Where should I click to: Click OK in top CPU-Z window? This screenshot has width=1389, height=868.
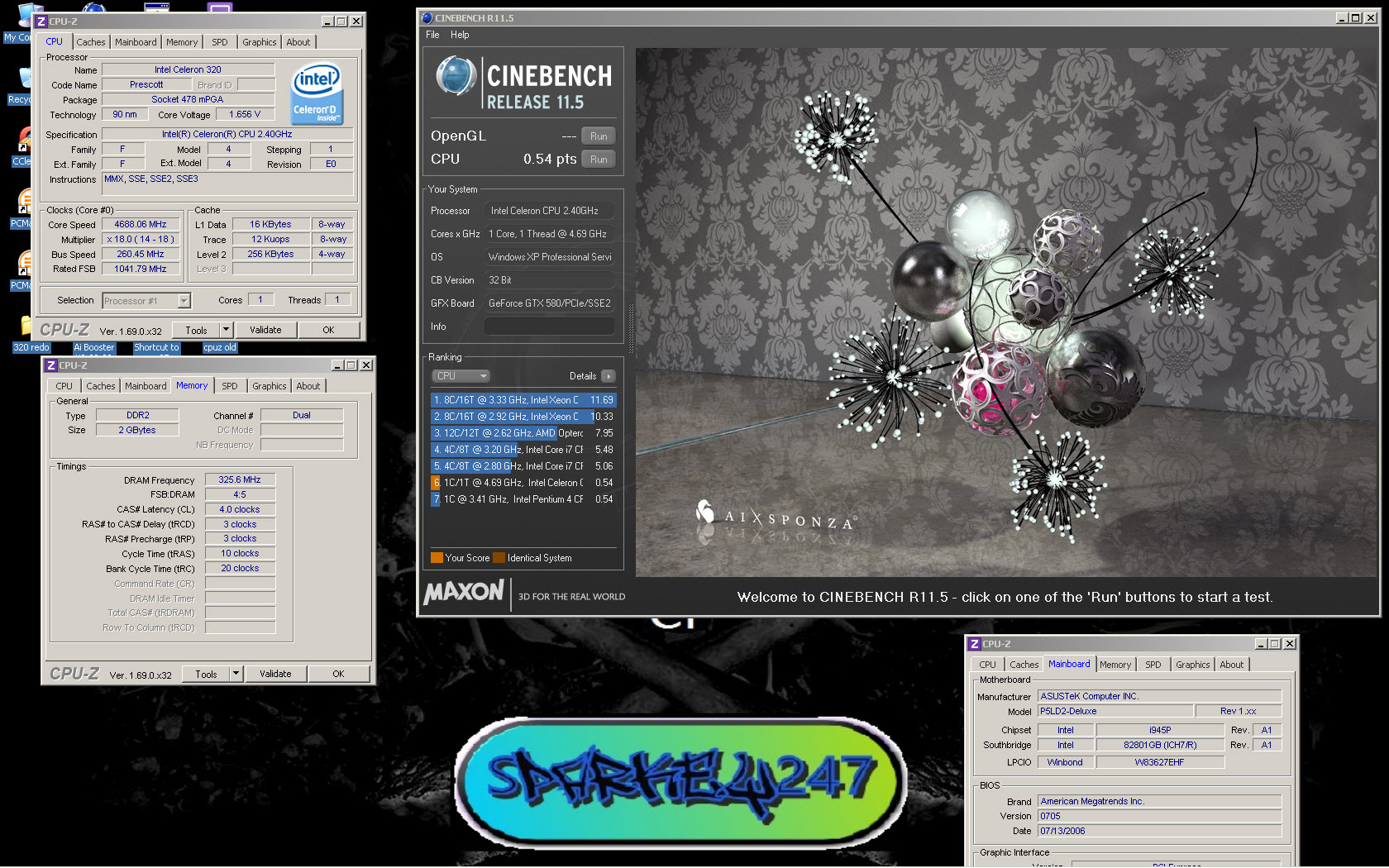[328, 330]
